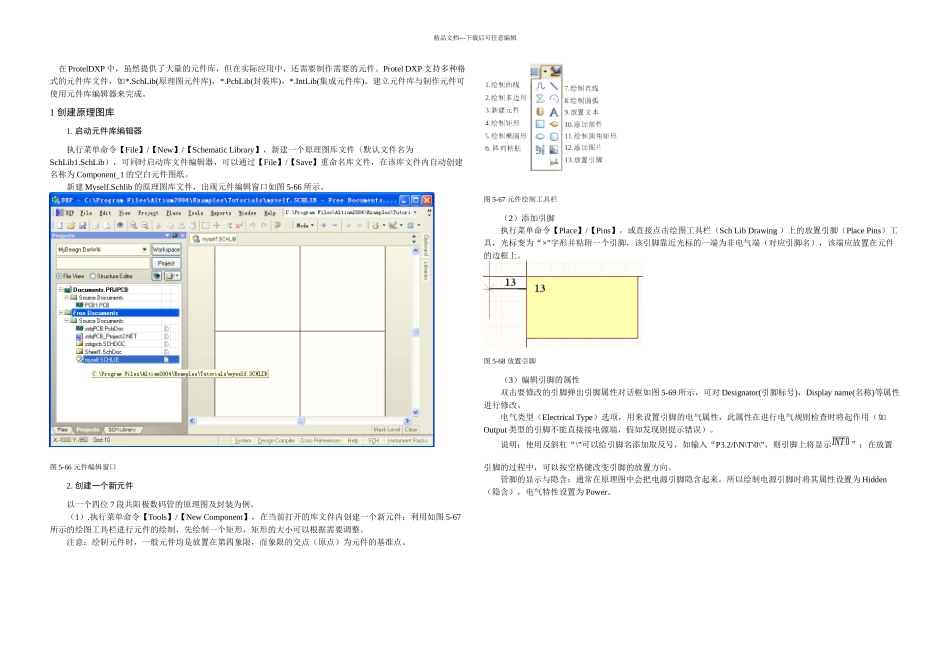Open the file path dropdown in menu bar

(415, 213)
